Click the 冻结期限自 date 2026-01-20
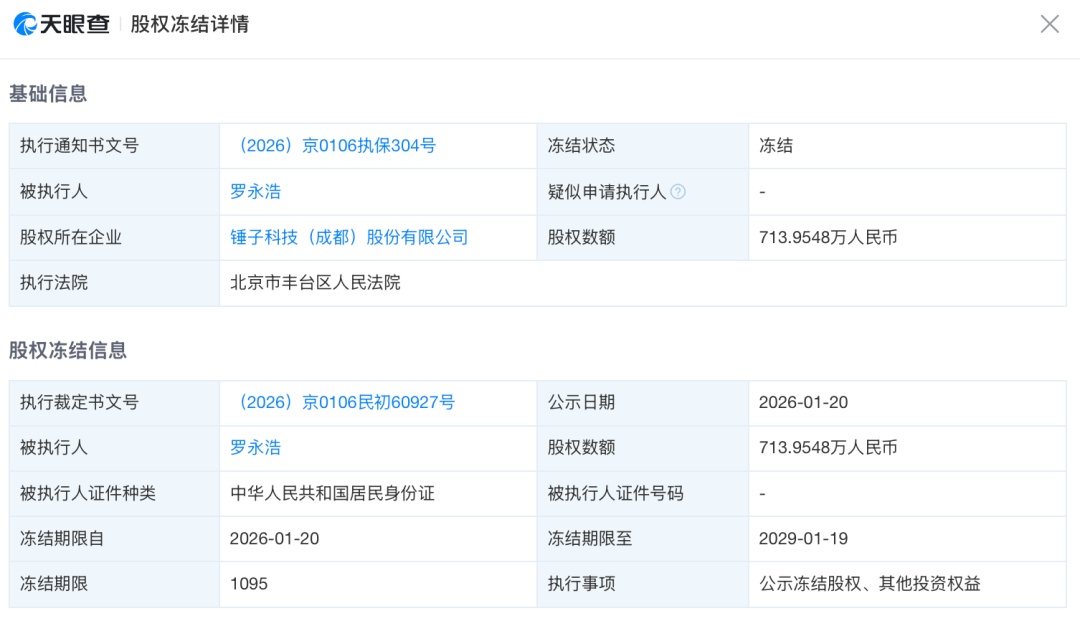Viewport: 1080px width, 621px height. [272, 539]
